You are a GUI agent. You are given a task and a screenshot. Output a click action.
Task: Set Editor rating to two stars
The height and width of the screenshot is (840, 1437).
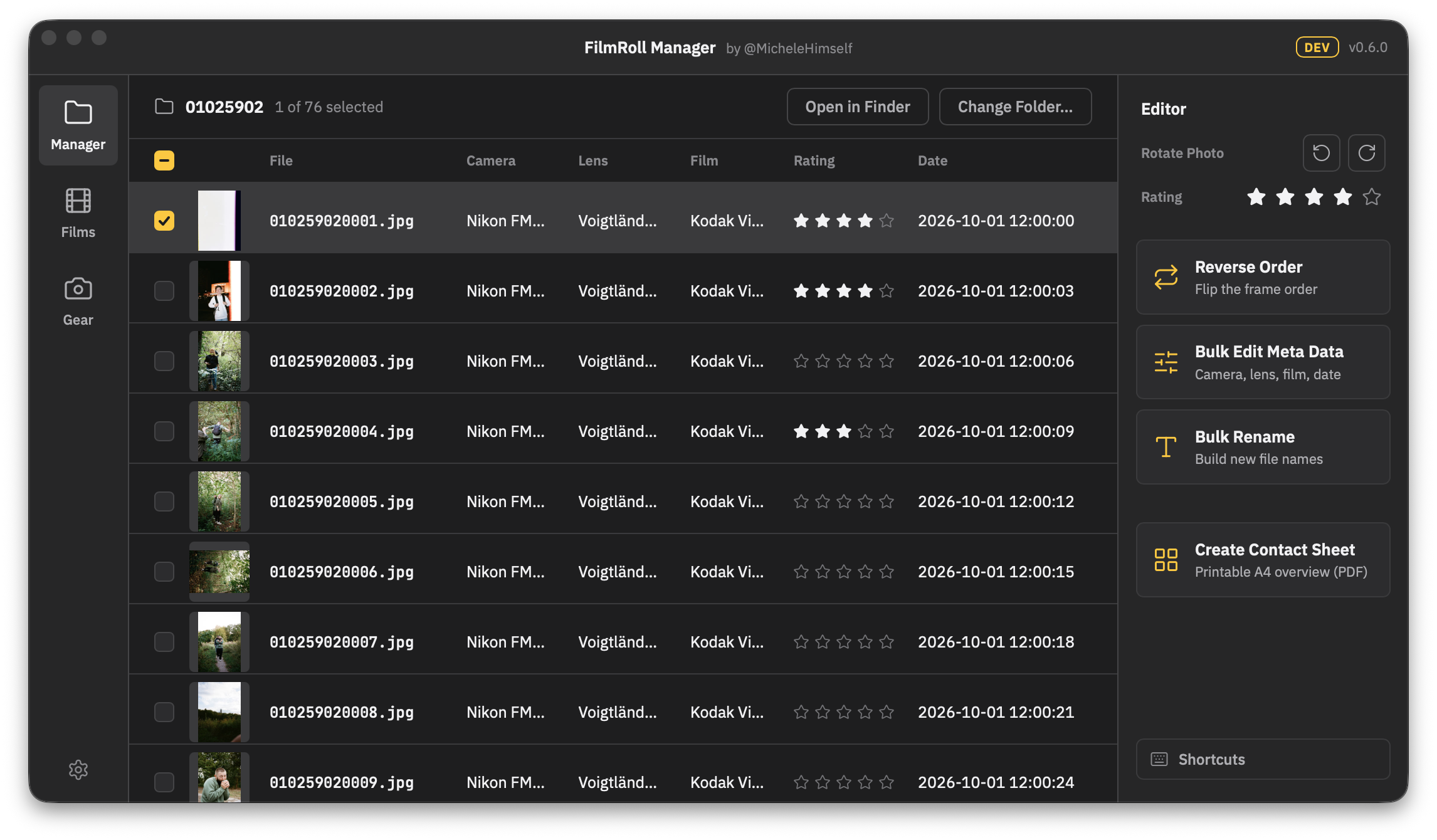pyautogui.click(x=1285, y=197)
